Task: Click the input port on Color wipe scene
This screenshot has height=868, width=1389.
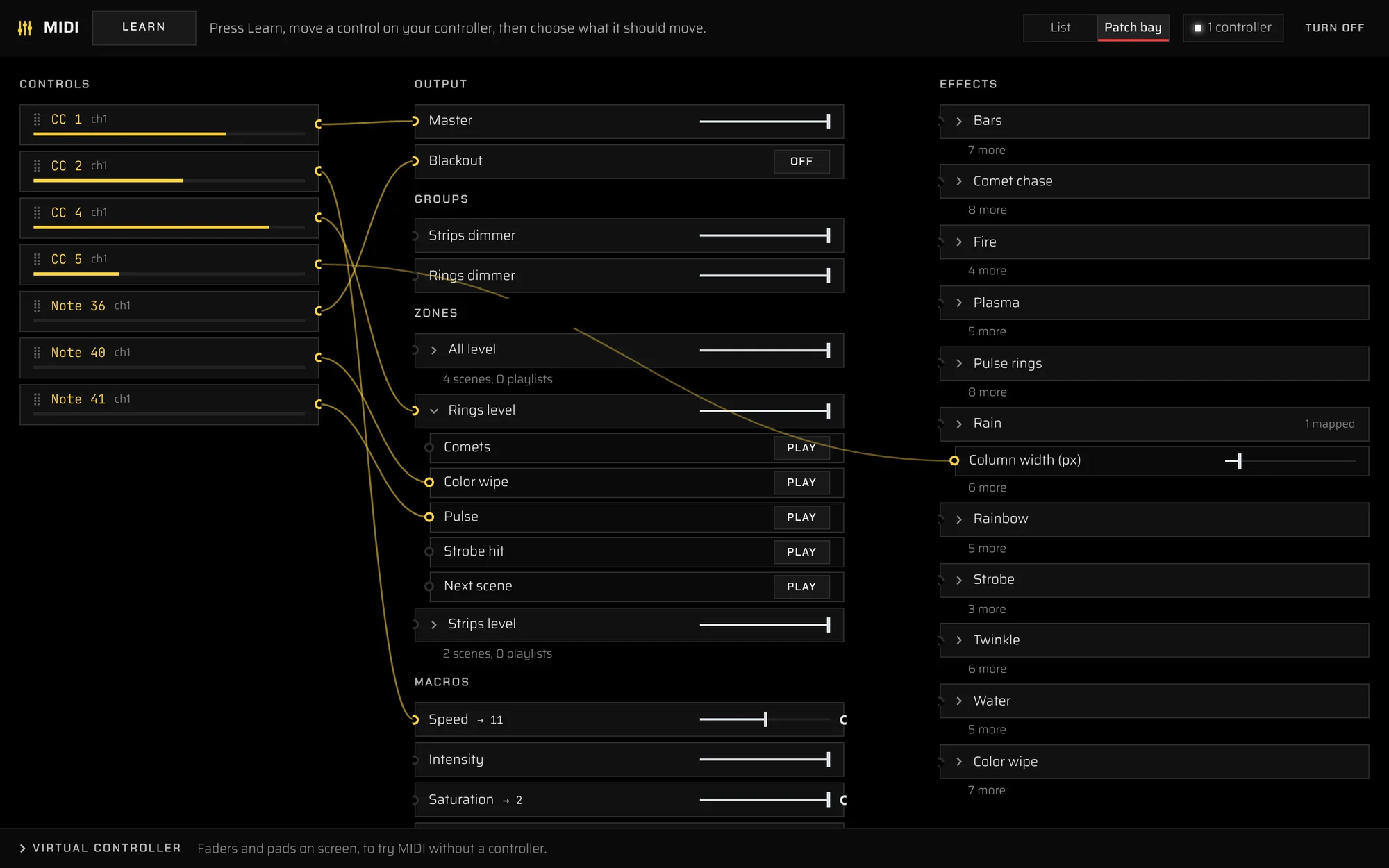Action: [x=429, y=482]
